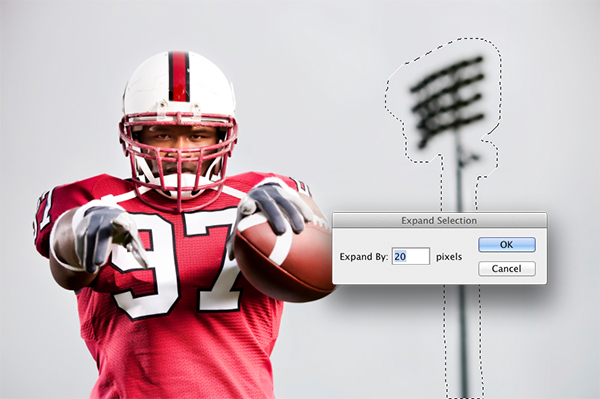Click the blurred stadium floodlights inside the selection

click(x=447, y=99)
